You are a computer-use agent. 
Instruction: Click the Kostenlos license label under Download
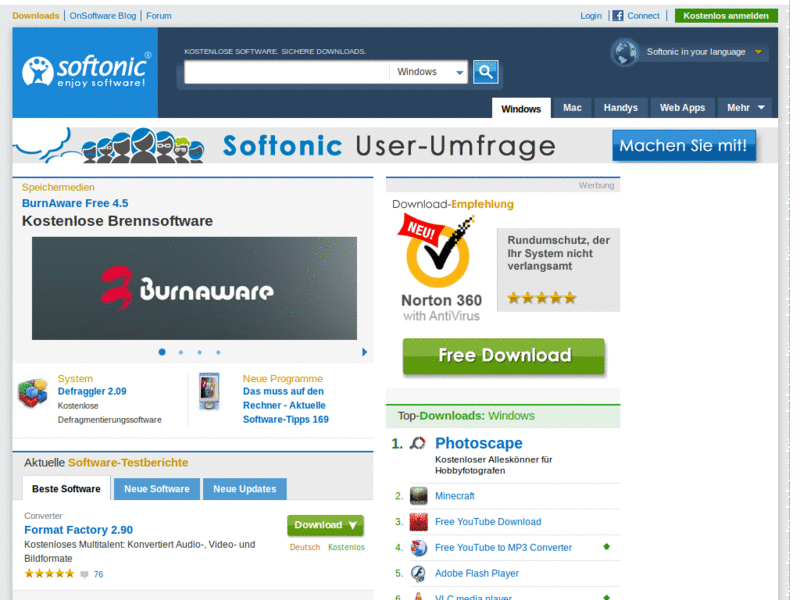(346, 547)
